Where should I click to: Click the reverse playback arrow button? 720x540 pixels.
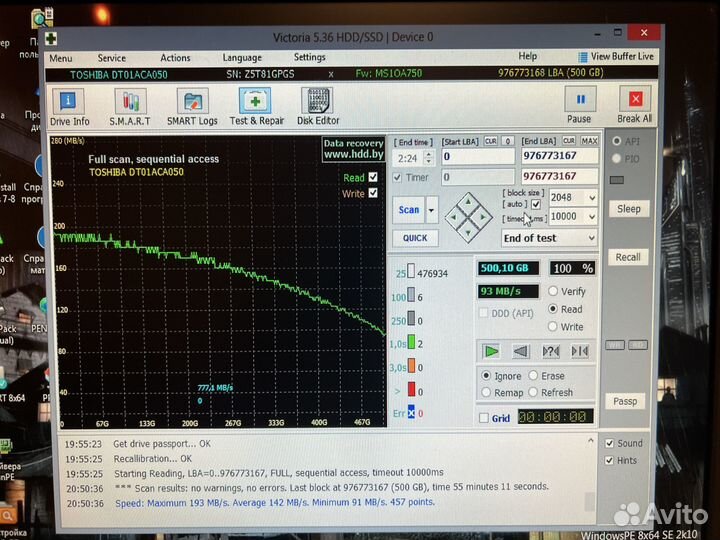tap(521, 351)
